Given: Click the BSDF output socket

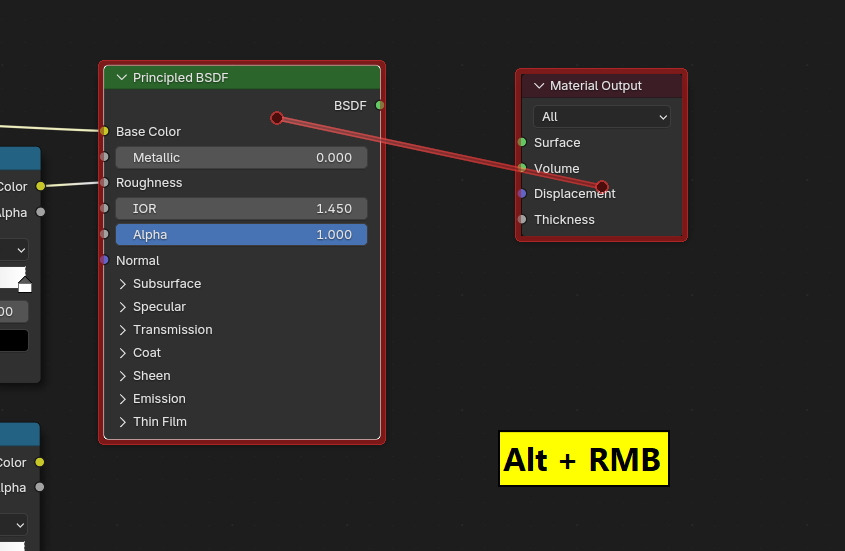Looking at the screenshot, I should pos(380,105).
